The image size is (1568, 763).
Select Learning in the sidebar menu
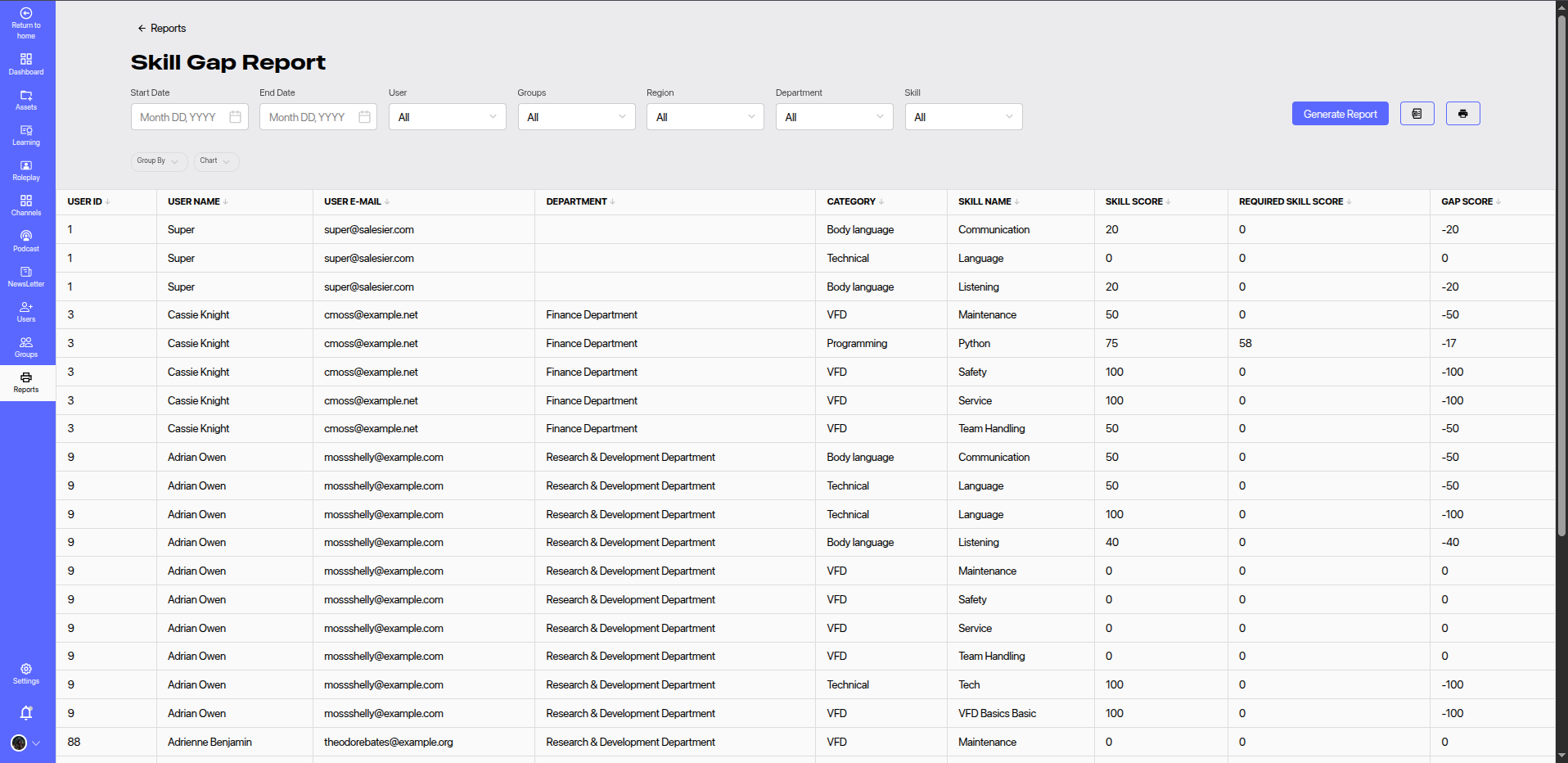pos(26,135)
